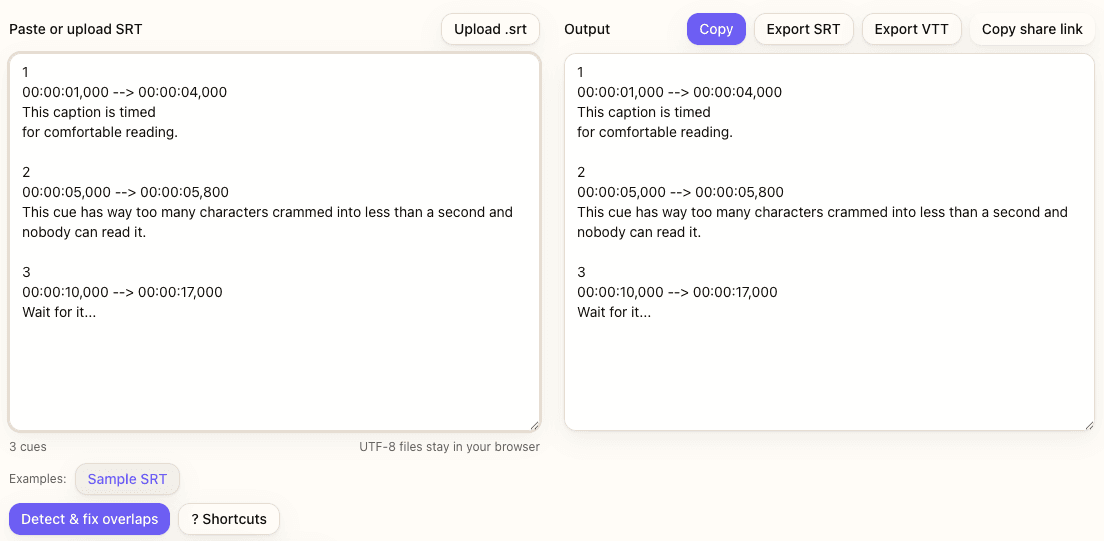The image size is (1104, 541).
Task: Click output timestamp 00:00:10,000 --> 00:00:17,000
Action: (677, 292)
